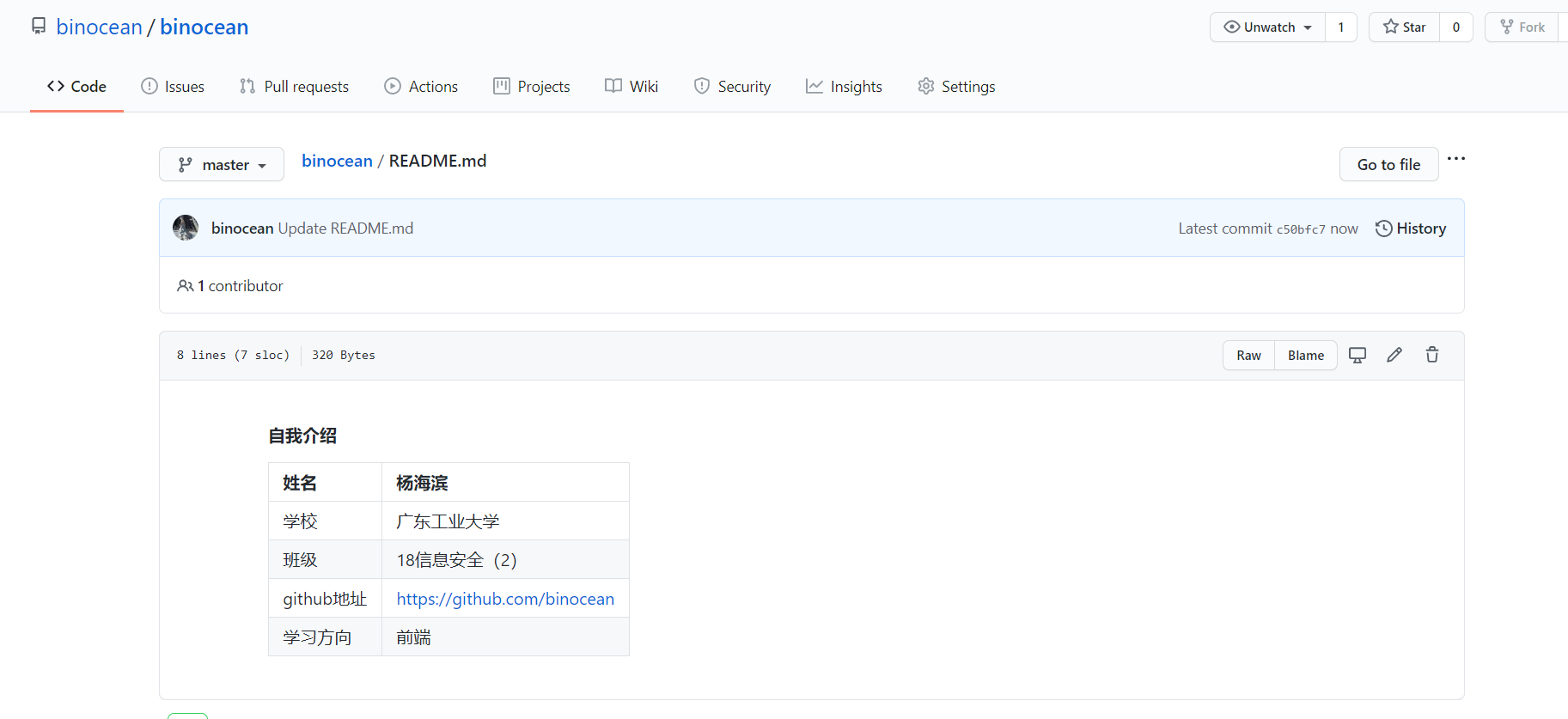The height and width of the screenshot is (719, 1568).
Task: View Raw file contents
Action: click(1249, 356)
